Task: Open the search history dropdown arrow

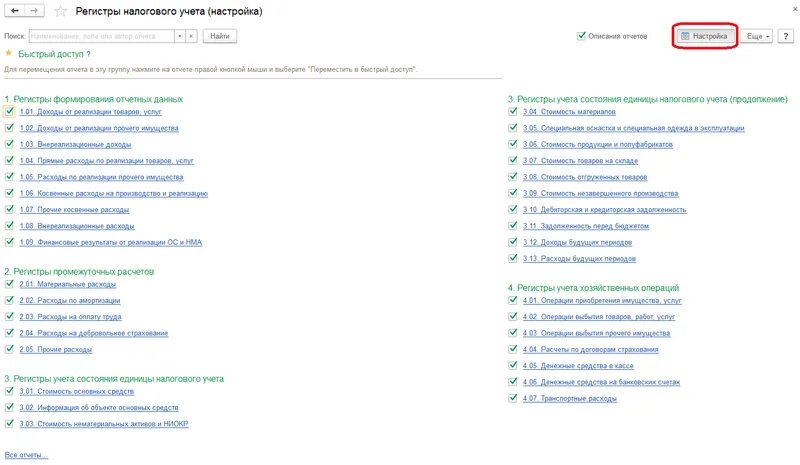Action: [180, 36]
